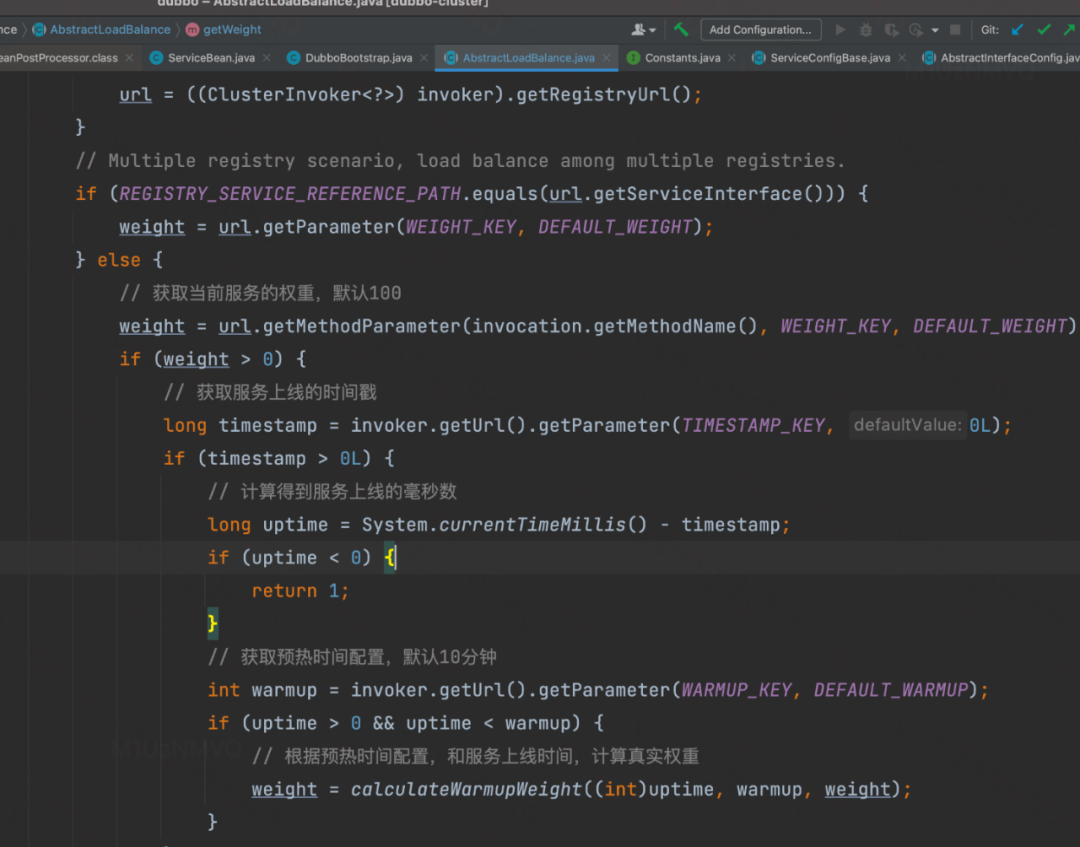Open the Add Configuration selector

click(760, 30)
